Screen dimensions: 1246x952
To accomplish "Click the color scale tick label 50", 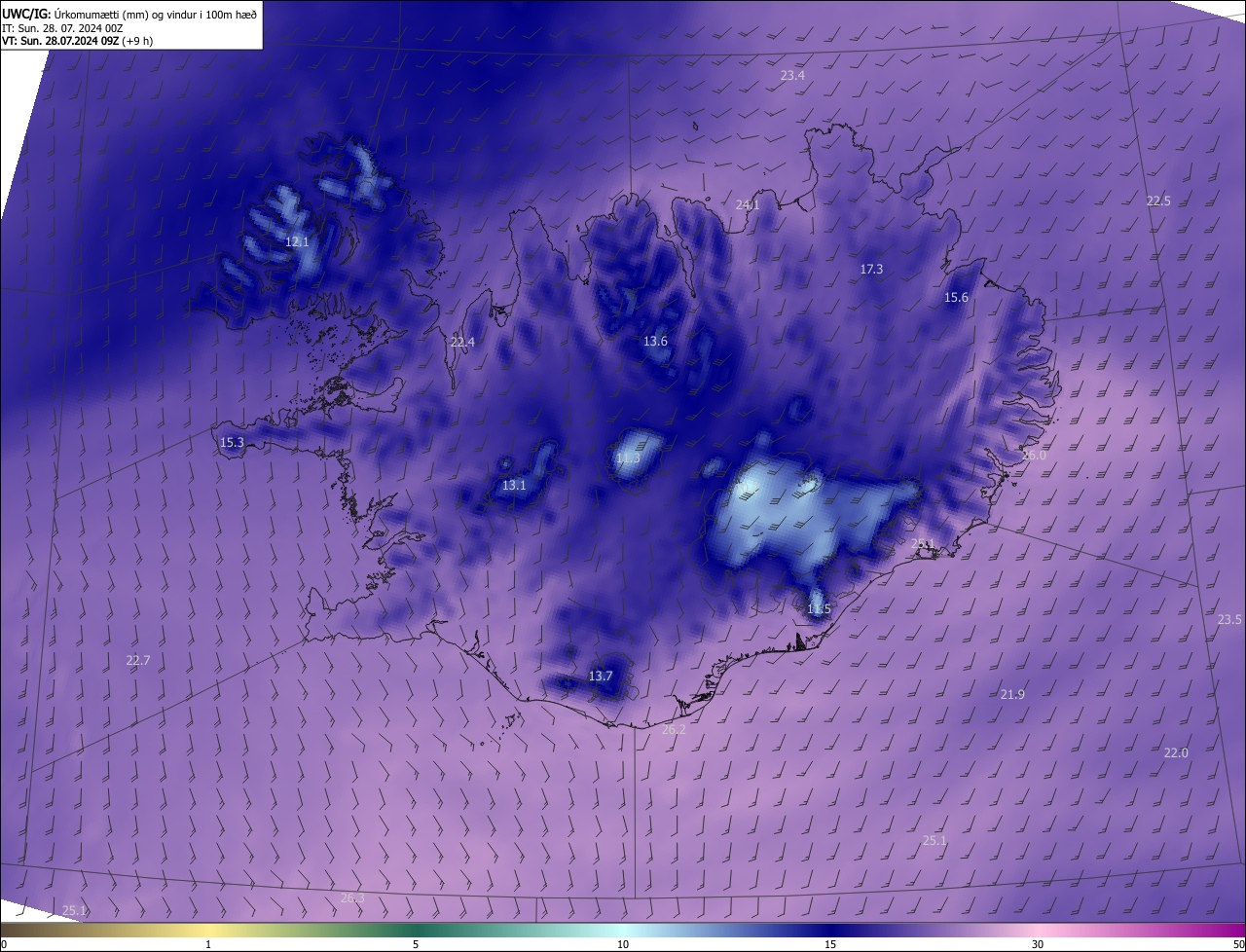I will (x=1238, y=944).
